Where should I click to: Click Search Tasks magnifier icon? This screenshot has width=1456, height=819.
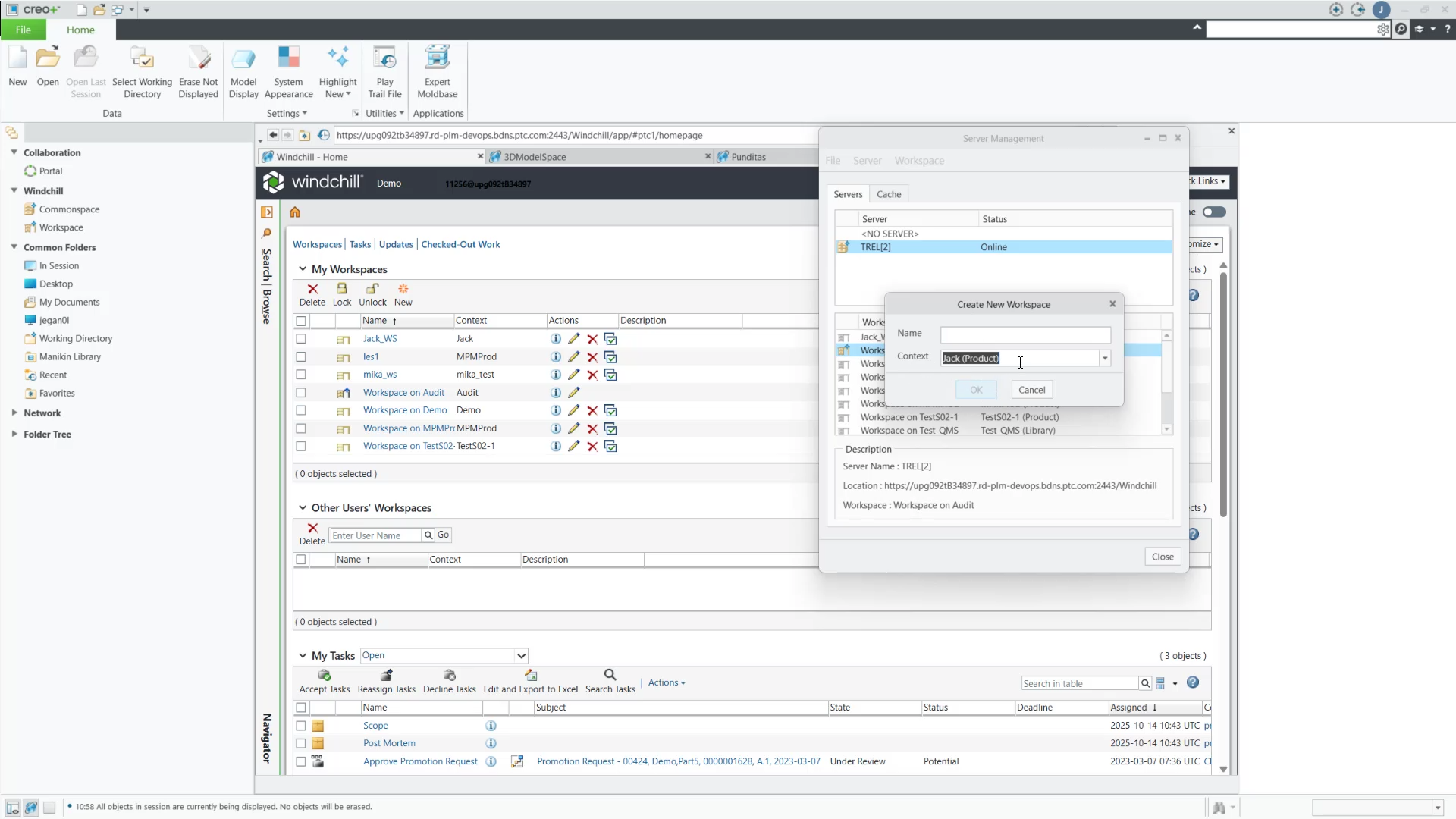[x=610, y=675]
